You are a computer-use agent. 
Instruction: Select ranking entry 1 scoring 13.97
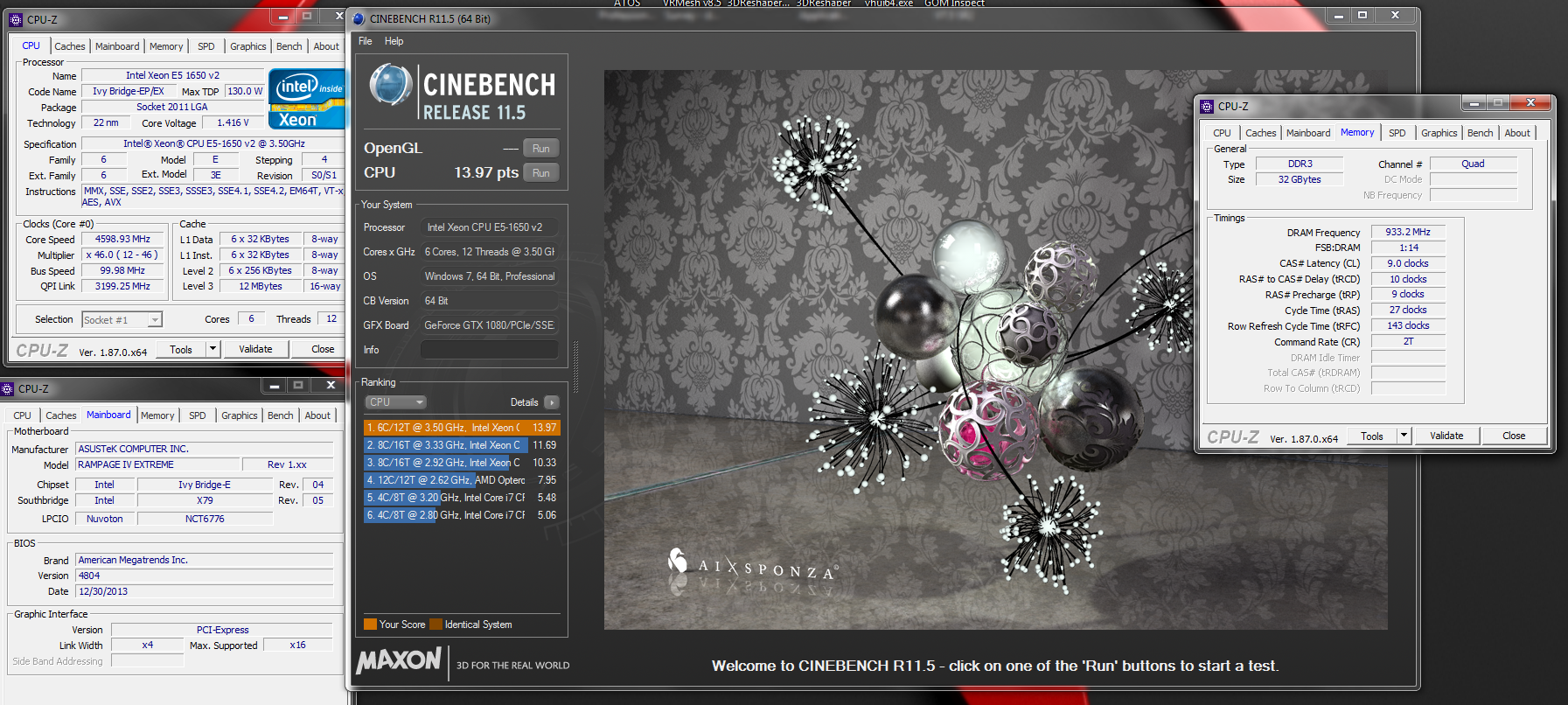462,428
